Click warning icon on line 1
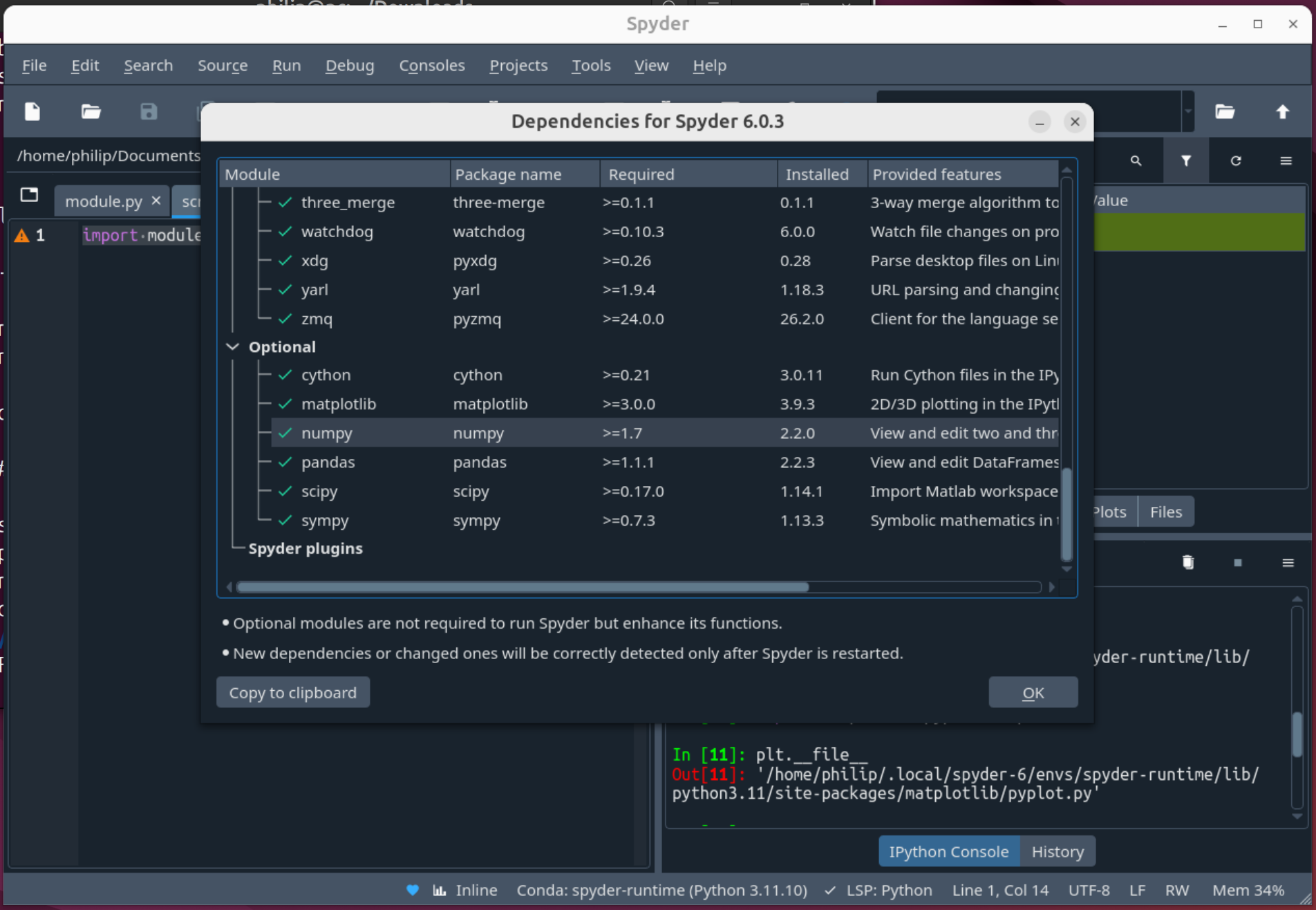 (22, 236)
